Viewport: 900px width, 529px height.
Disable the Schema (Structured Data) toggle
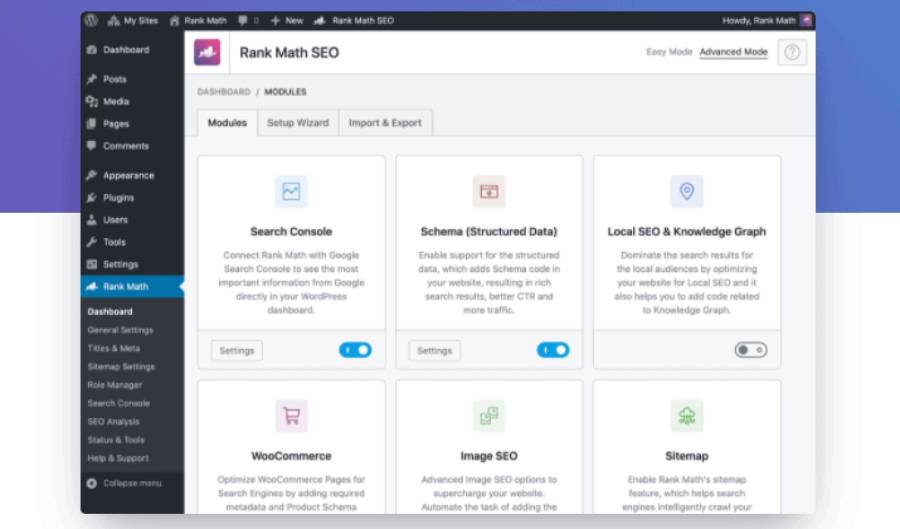pos(553,350)
